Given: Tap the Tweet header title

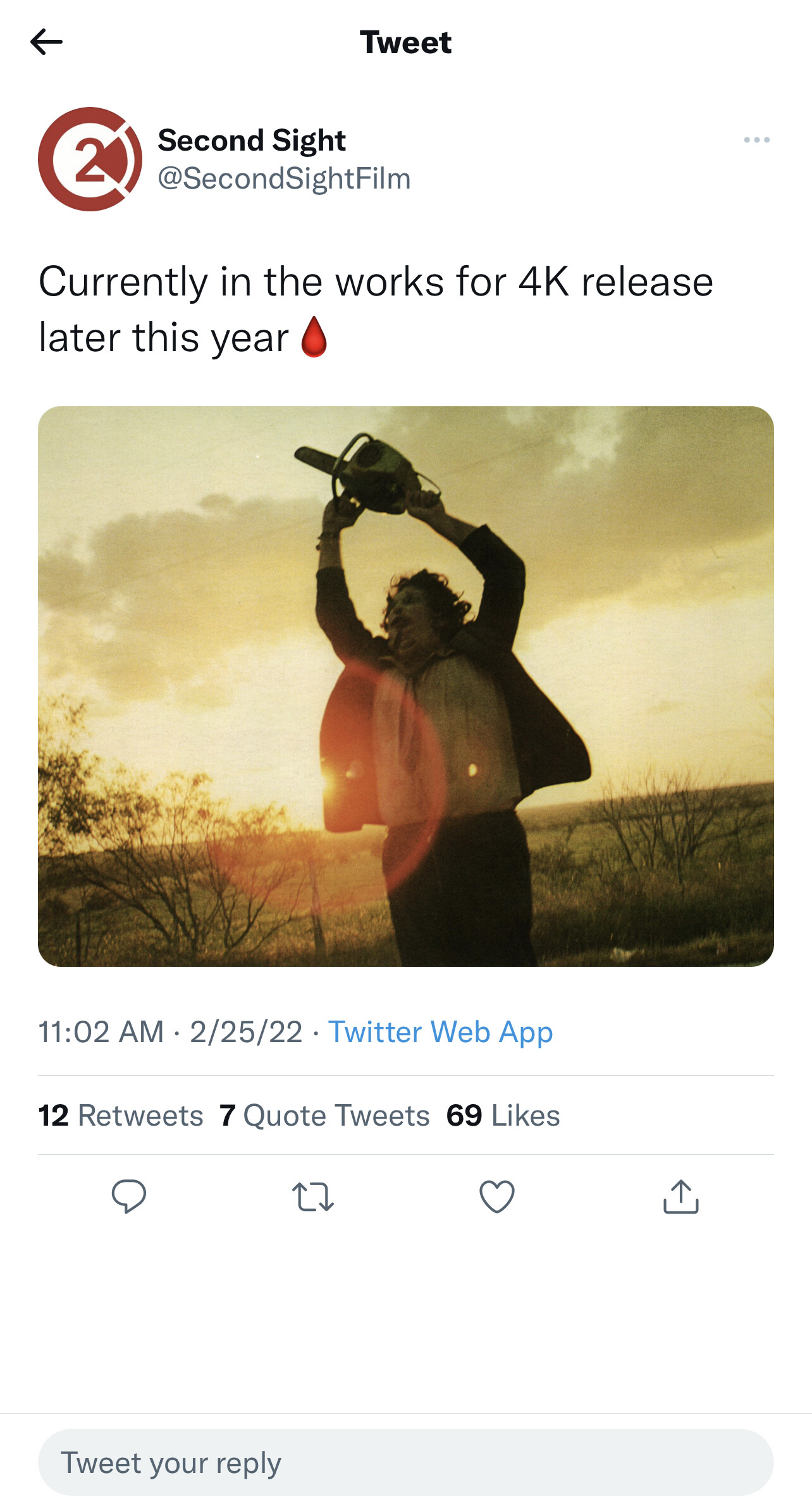Looking at the screenshot, I should click(406, 41).
